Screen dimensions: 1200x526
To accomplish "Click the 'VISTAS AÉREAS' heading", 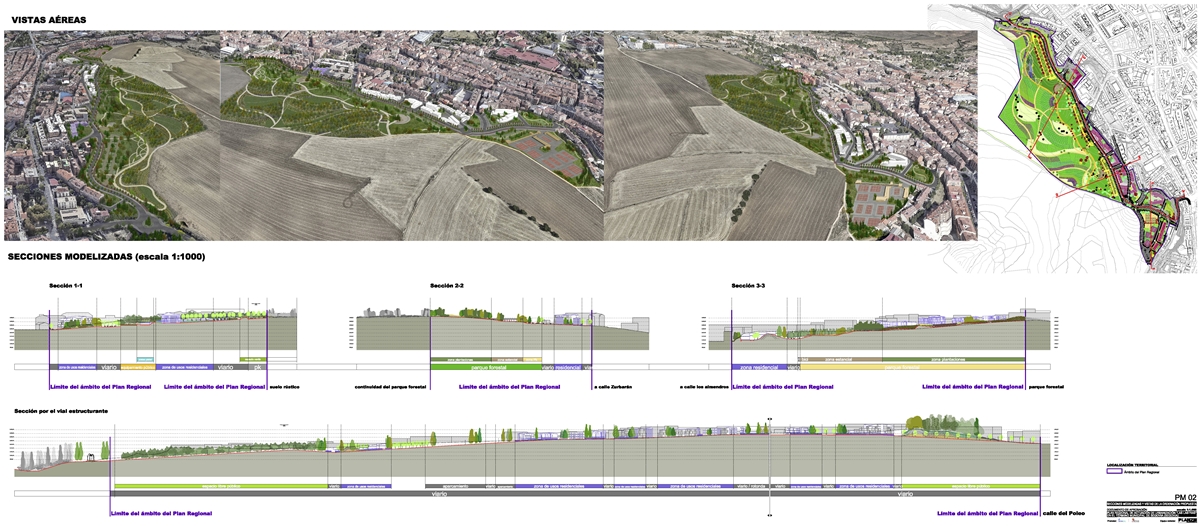I will [x=47, y=20].
